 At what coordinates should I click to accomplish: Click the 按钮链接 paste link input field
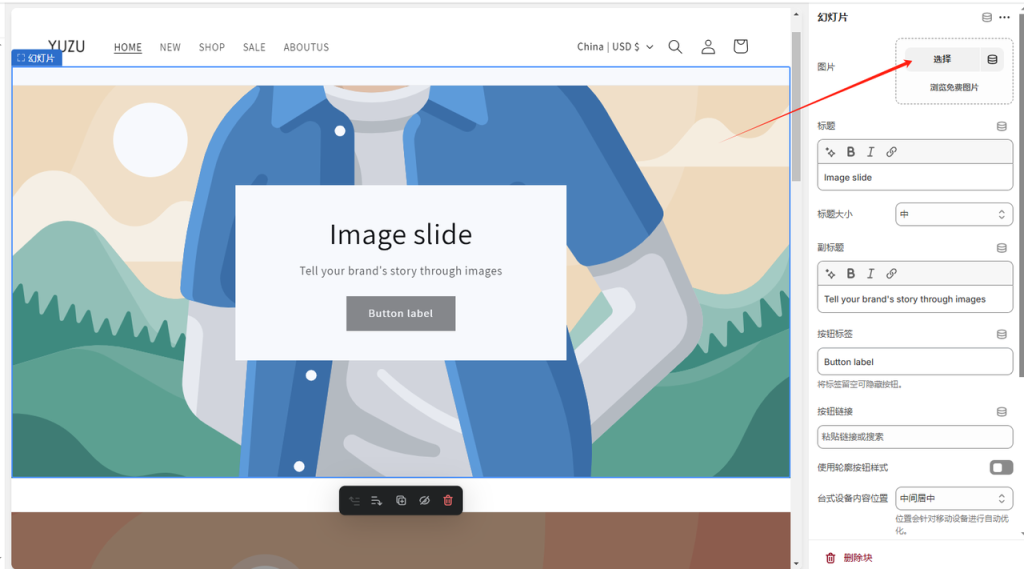click(914, 437)
